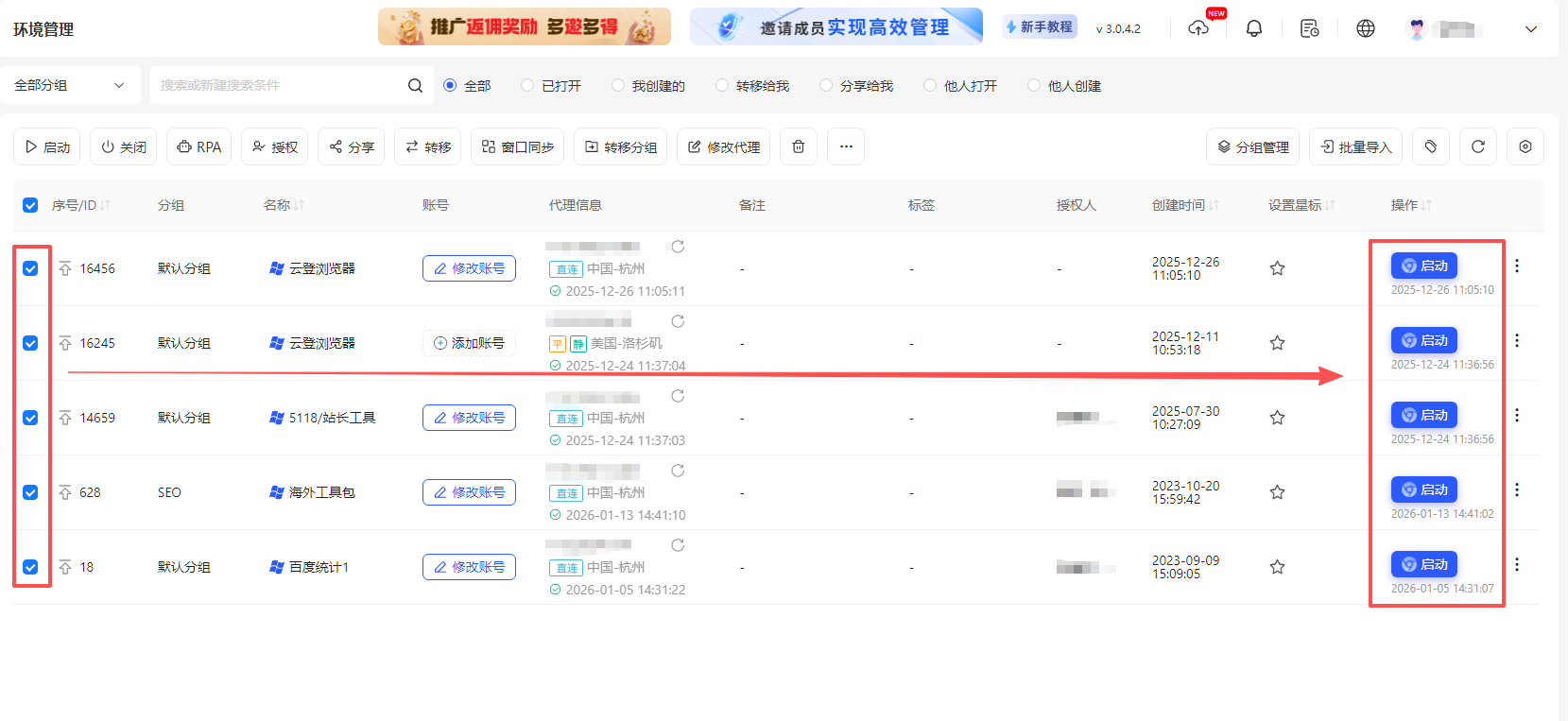Refresh proxy for row 14659

click(x=678, y=396)
